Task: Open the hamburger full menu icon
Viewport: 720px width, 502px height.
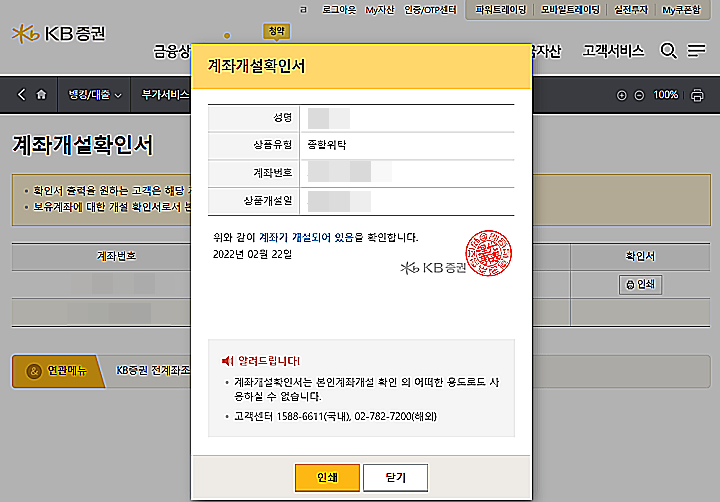Action: (697, 50)
